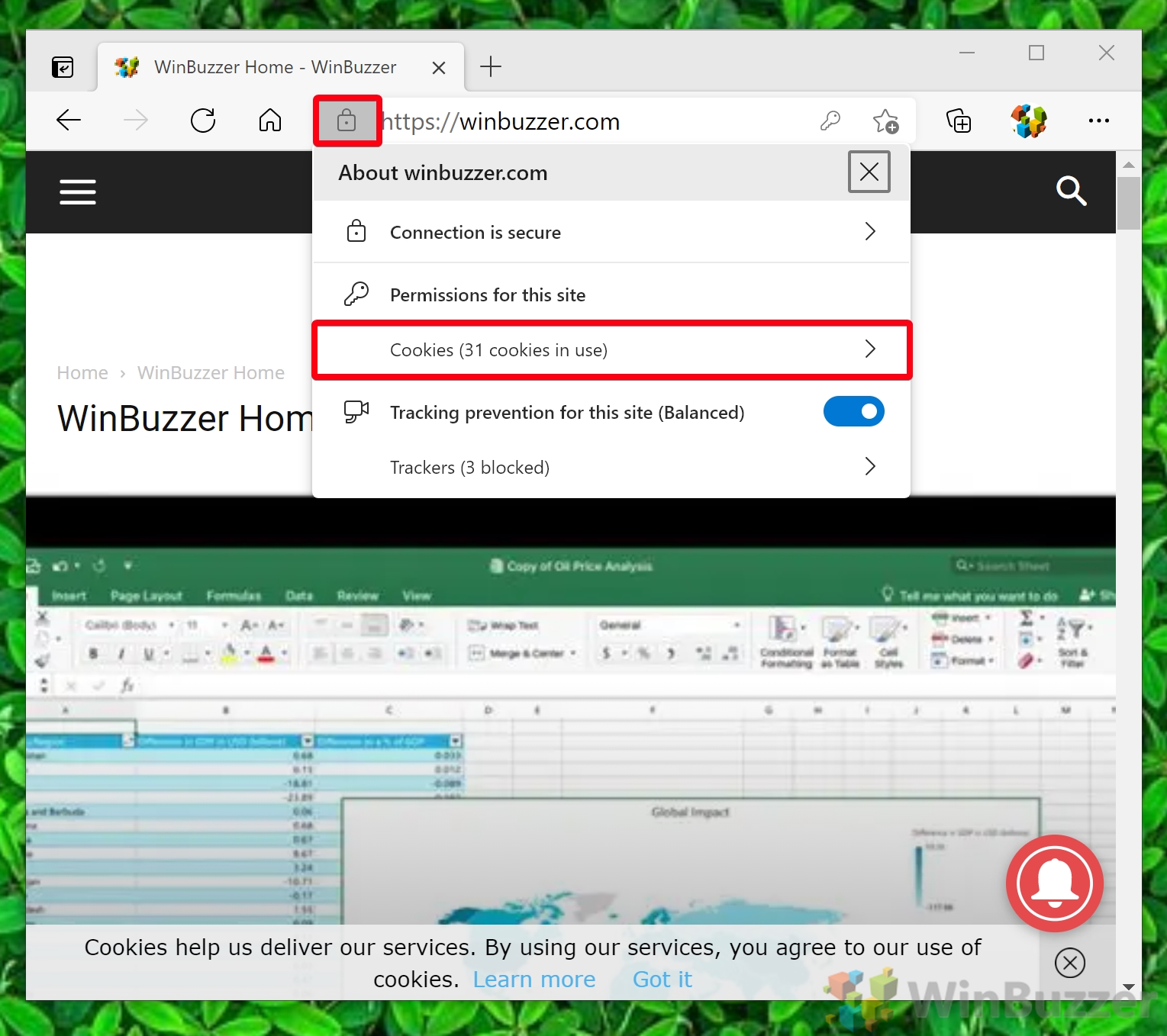Click the scrollbar down arrow
The image size is (1167, 1036).
coord(1129,987)
